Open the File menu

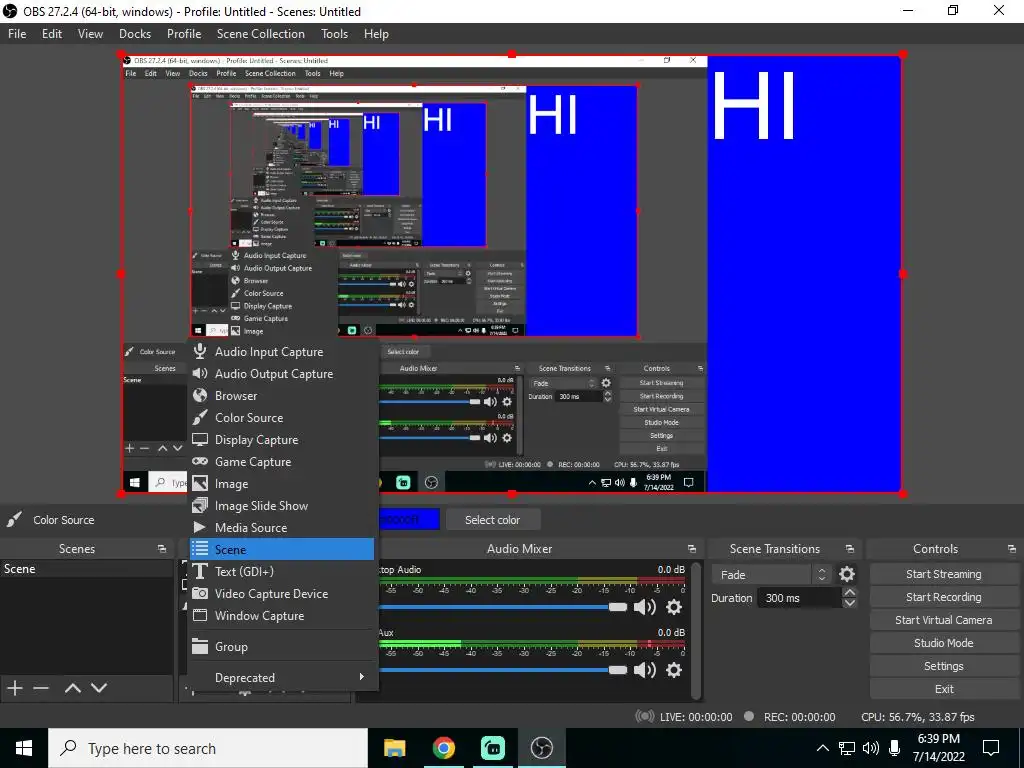click(17, 34)
